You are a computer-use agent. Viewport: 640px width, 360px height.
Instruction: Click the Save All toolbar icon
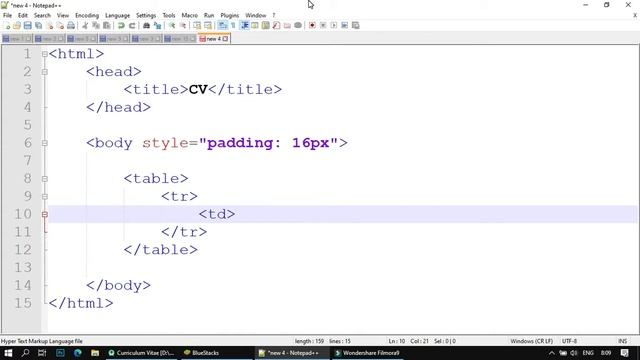click(x=38, y=25)
